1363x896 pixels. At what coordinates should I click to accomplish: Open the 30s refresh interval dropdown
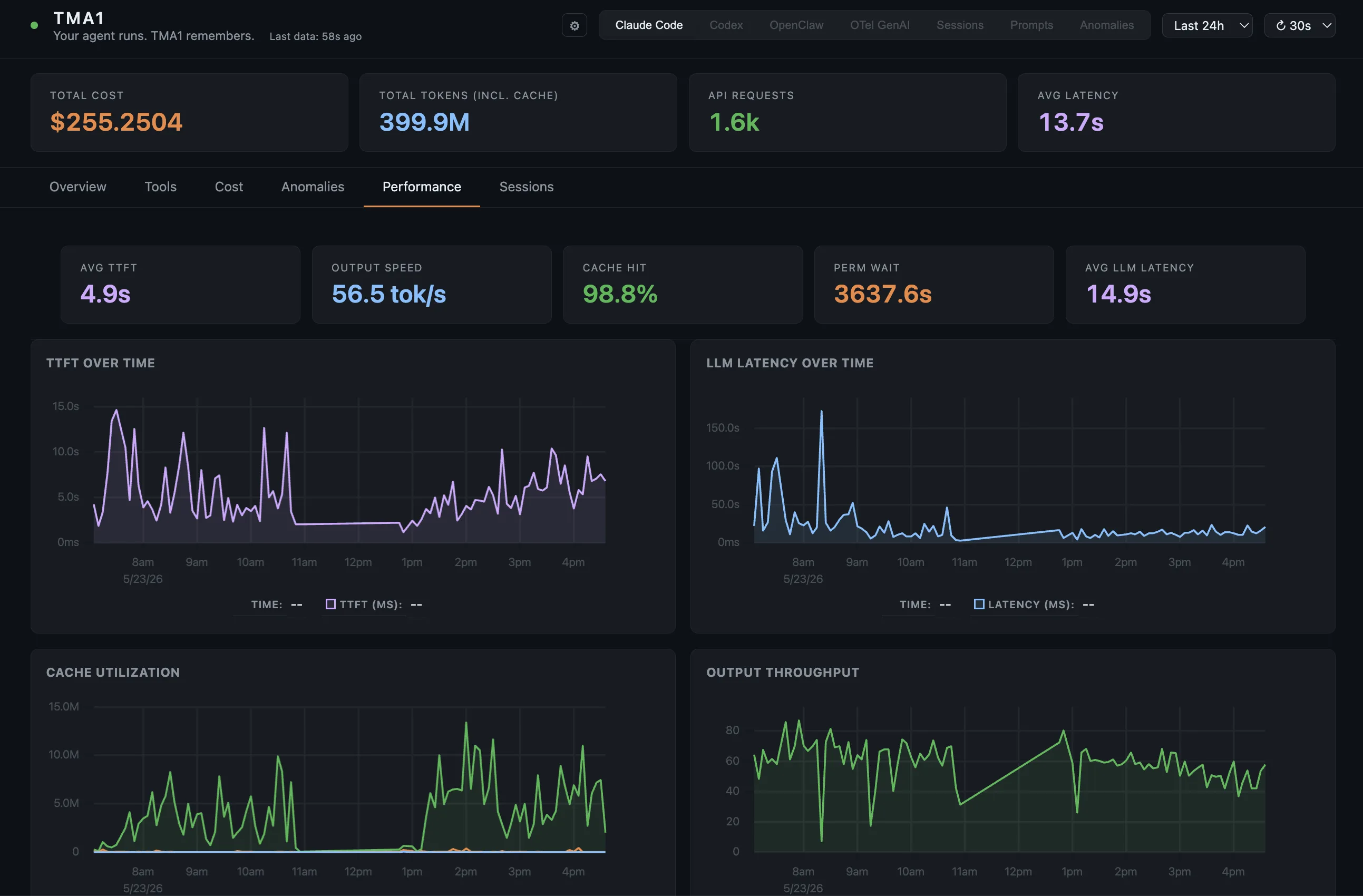click(x=1299, y=26)
